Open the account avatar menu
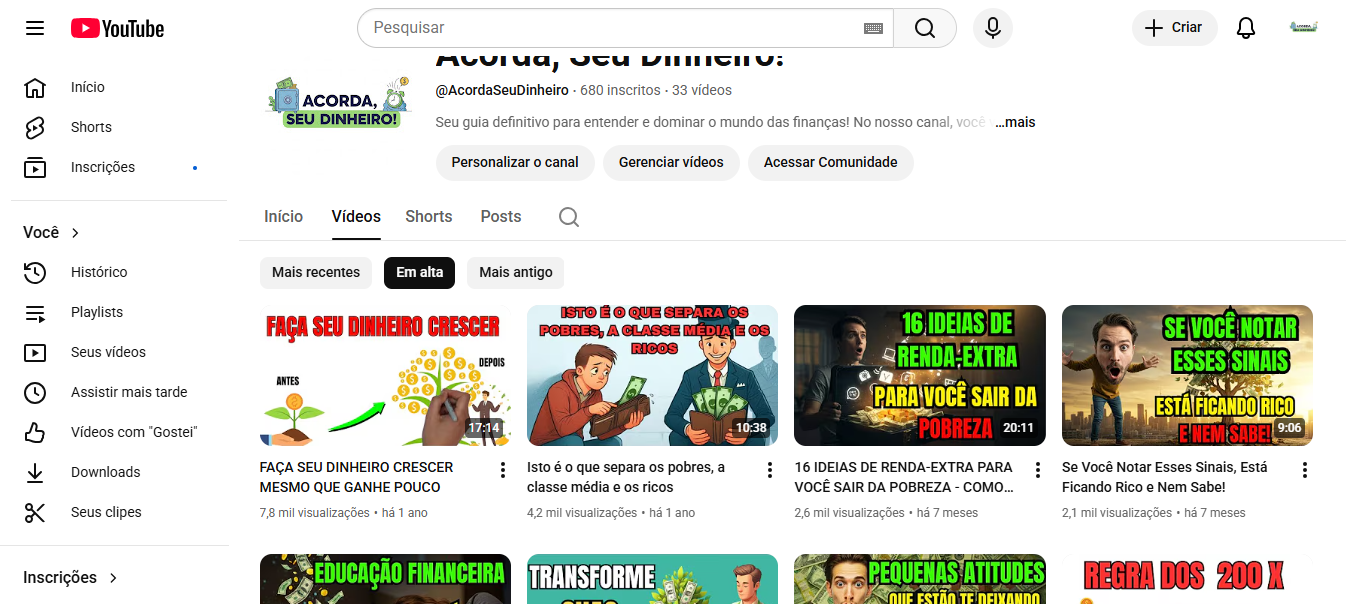This screenshot has width=1346, height=604. pyautogui.click(x=1304, y=28)
